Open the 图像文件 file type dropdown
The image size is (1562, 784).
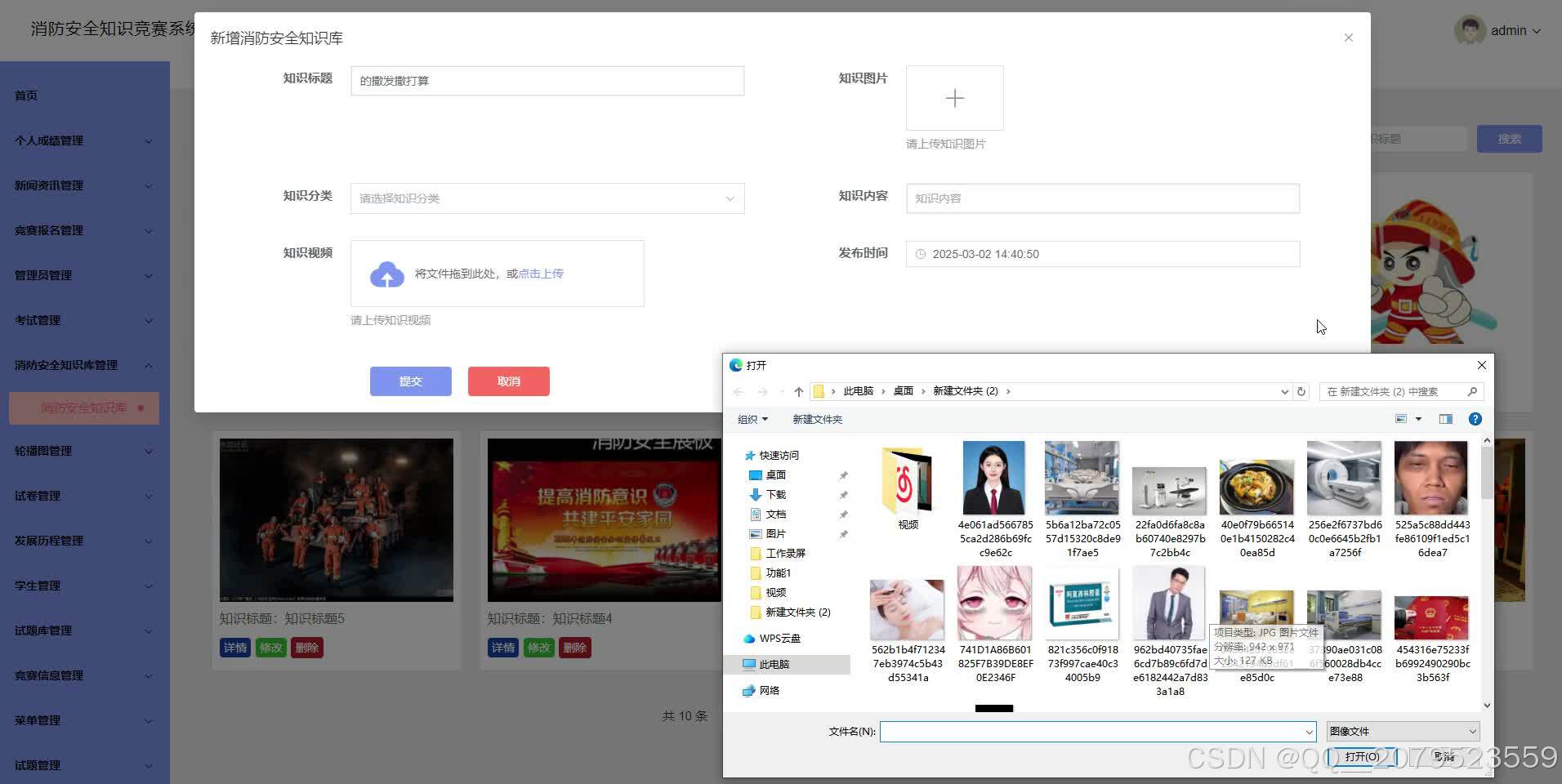[1400, 731]
